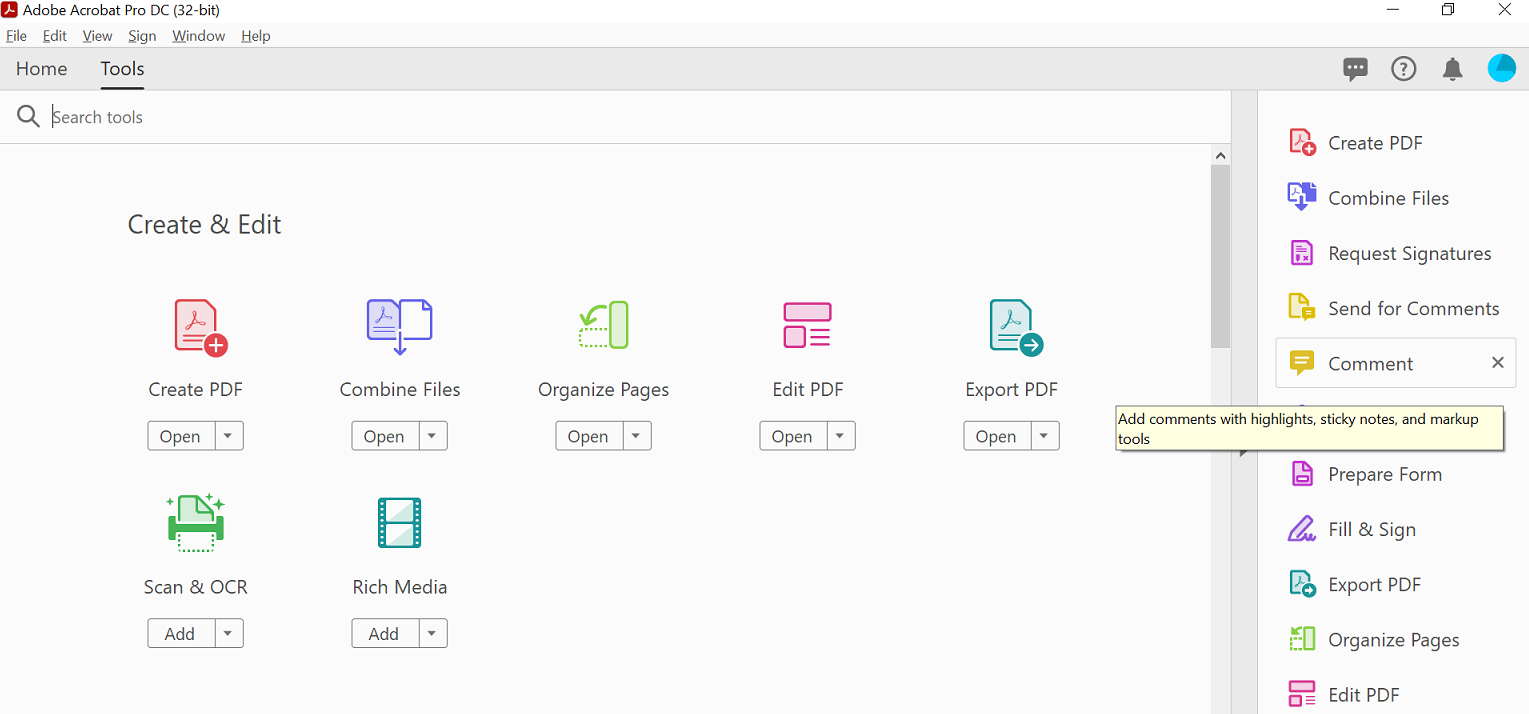Open the Create PDF tool icon
Viewport: 1529px width, 714px height.
(195, 325)
